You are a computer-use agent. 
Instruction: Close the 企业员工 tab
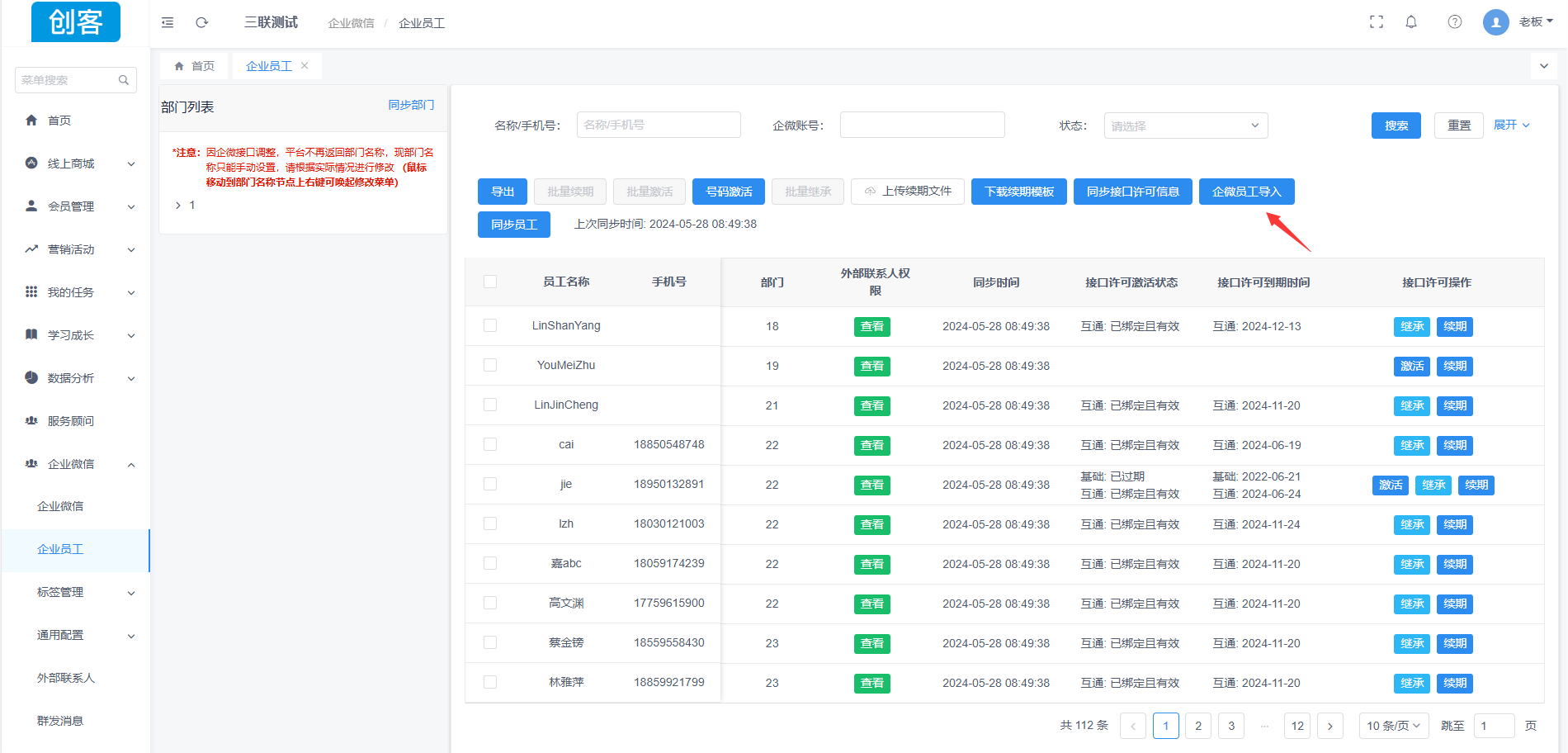[x=305, y=66]
